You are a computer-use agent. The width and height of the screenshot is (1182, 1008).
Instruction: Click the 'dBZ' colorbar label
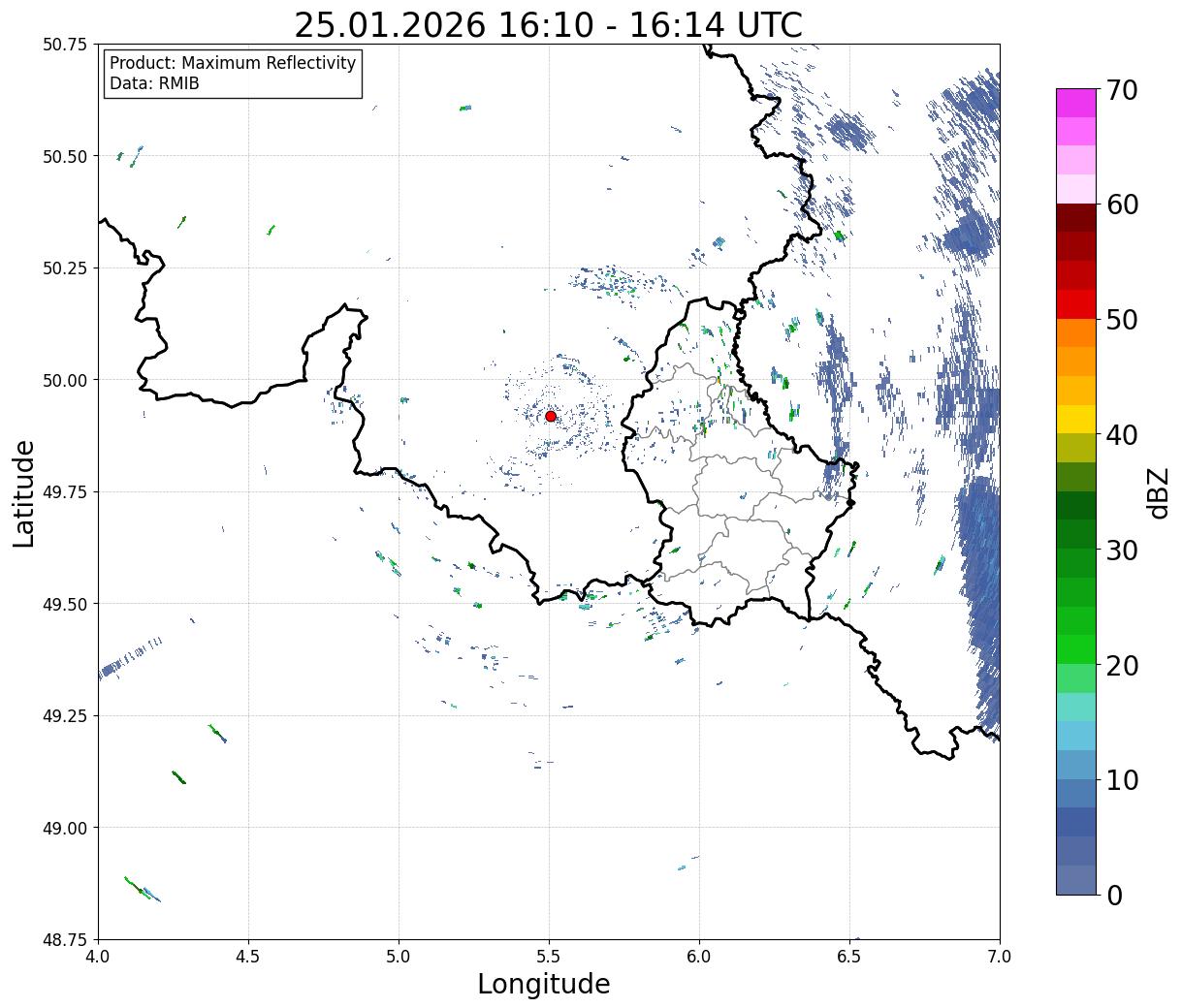pyautogui.click(x=1158, y=492)
